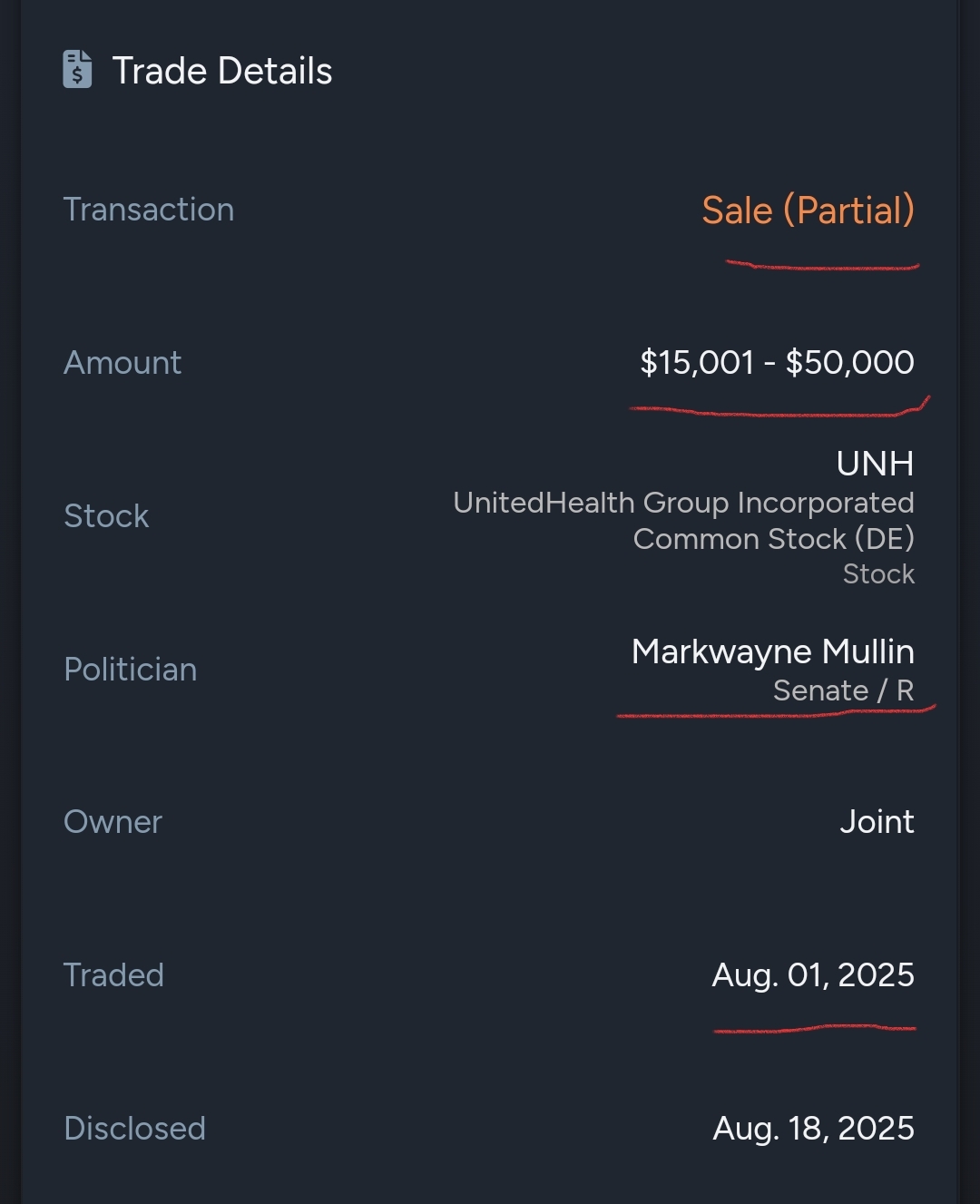Click the Aug. 18, 2025 disclosed date
The width and height of the screenshot is (980, 1204).
click(x=813, y=1129)
